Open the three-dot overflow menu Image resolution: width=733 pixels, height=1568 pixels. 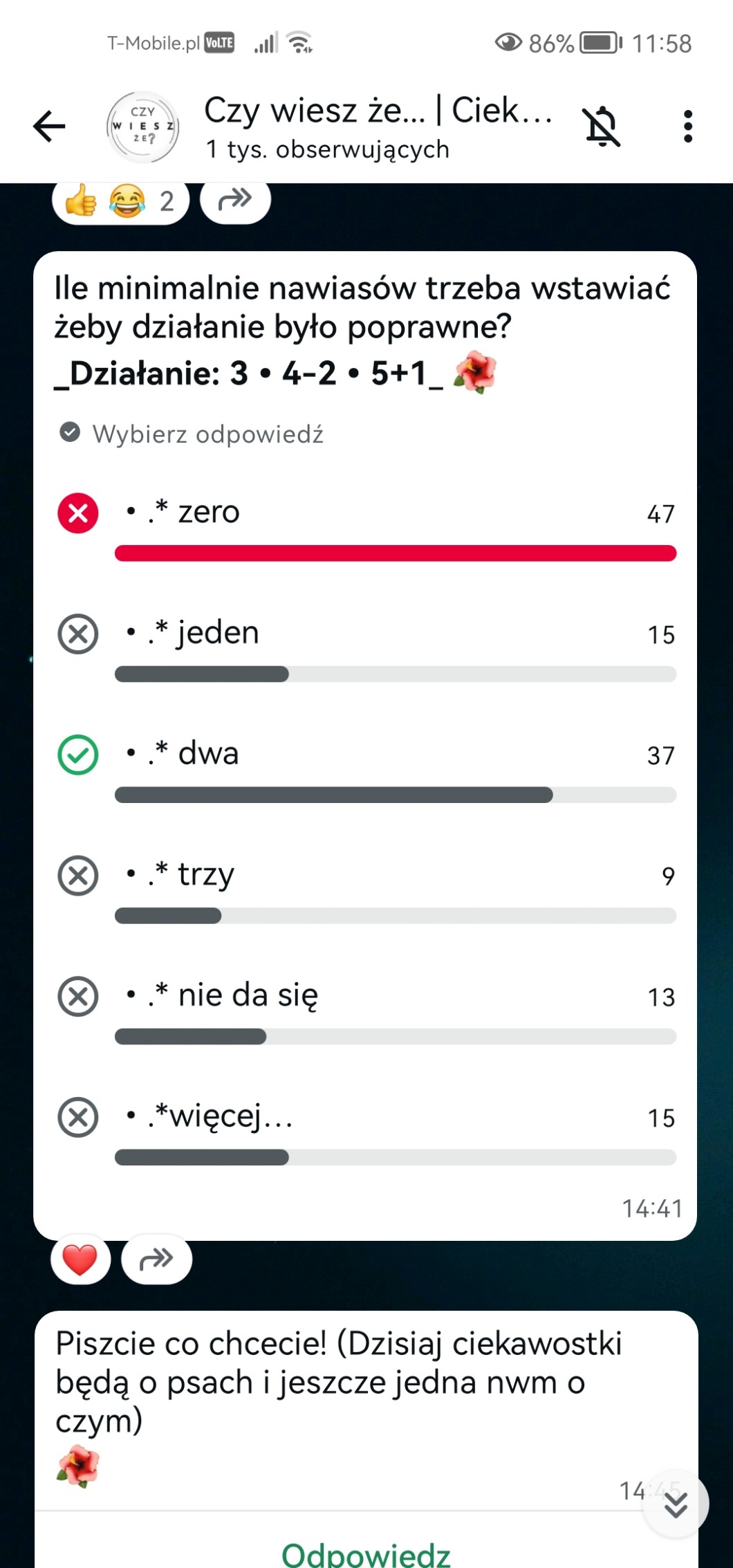coord(687,127)
